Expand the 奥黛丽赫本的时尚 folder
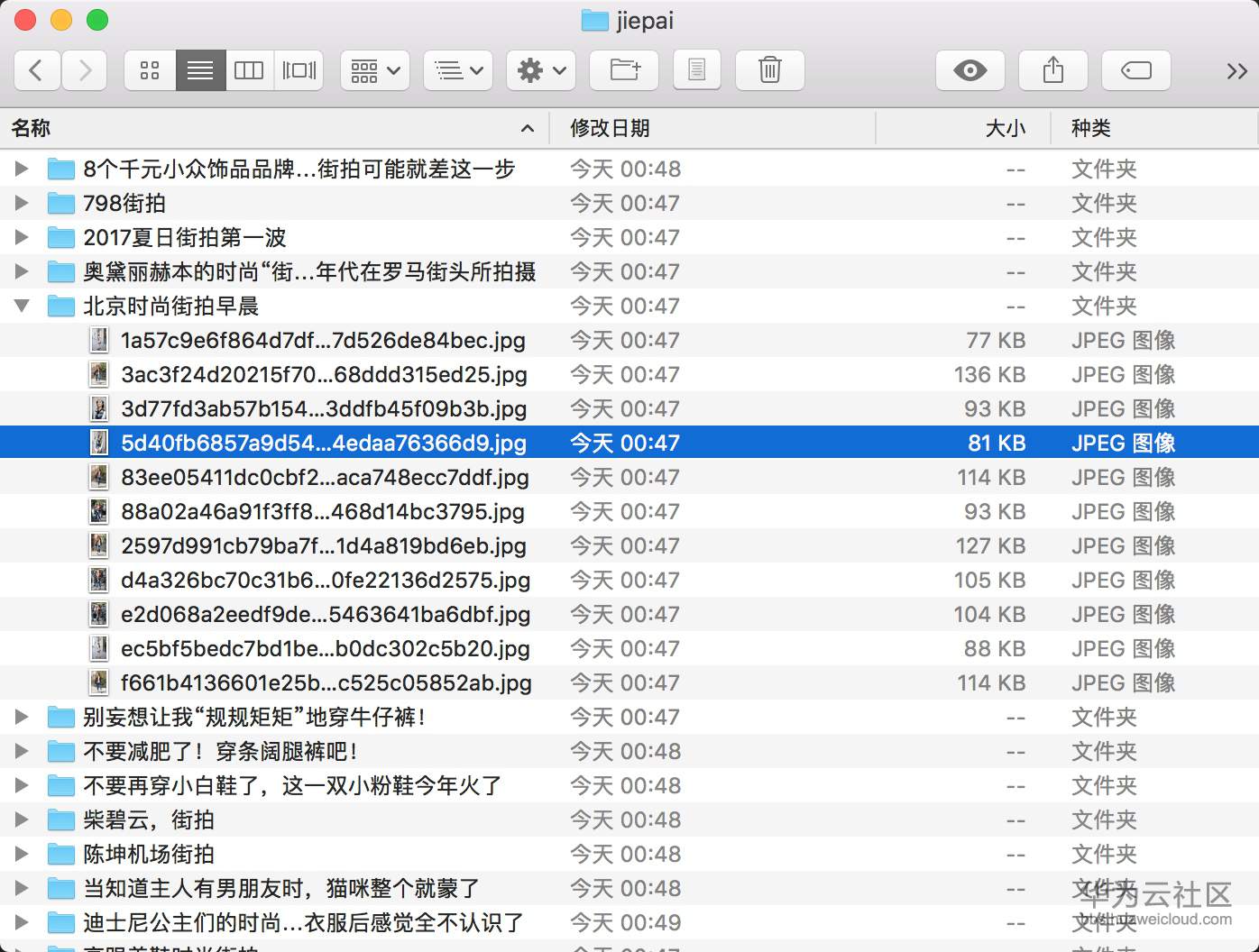Viewport: 1259px width, 952px height. 22,271
